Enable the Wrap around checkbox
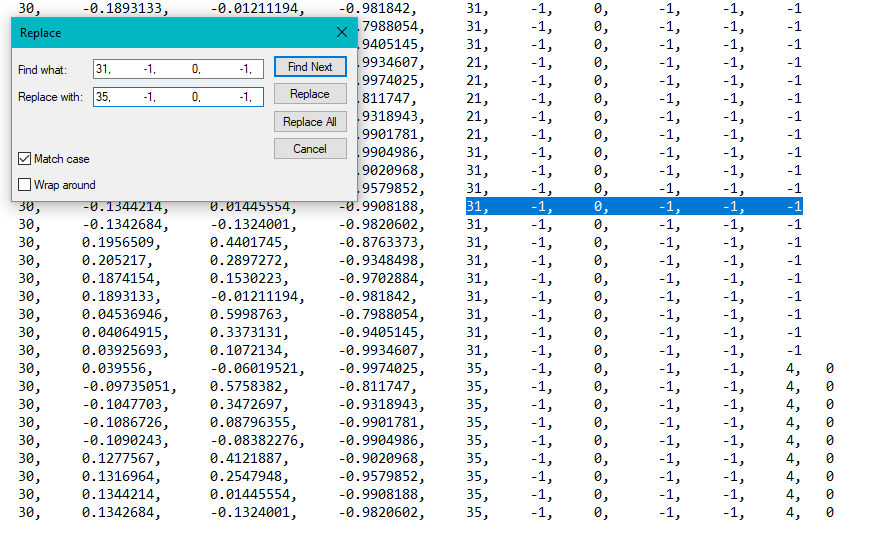The height and width of the screenshot is (551, 875). point(25,185)
